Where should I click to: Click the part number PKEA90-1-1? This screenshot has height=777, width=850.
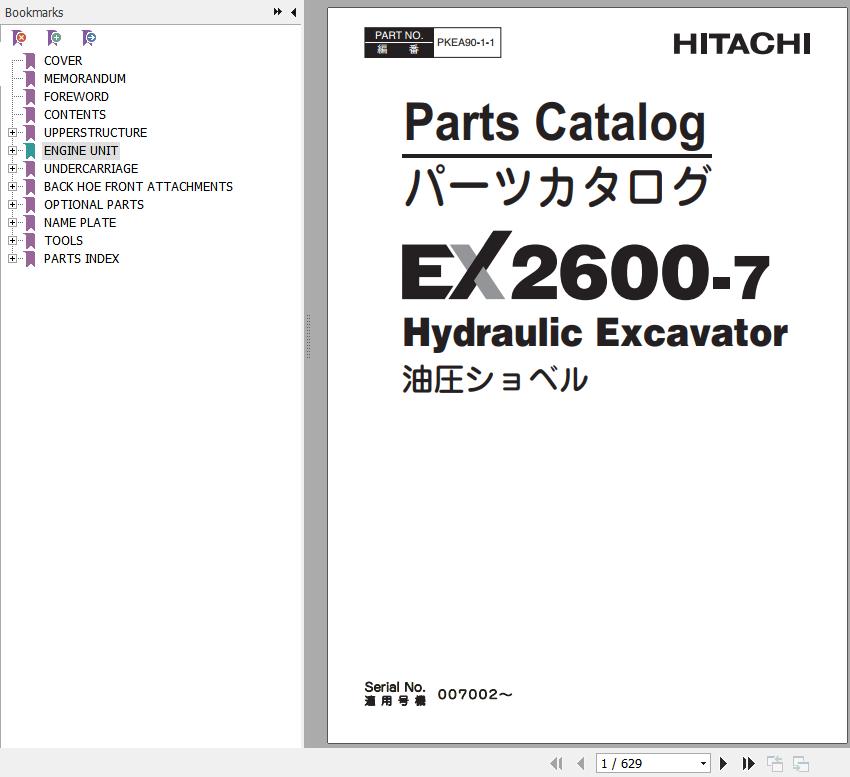click(466, 42)
